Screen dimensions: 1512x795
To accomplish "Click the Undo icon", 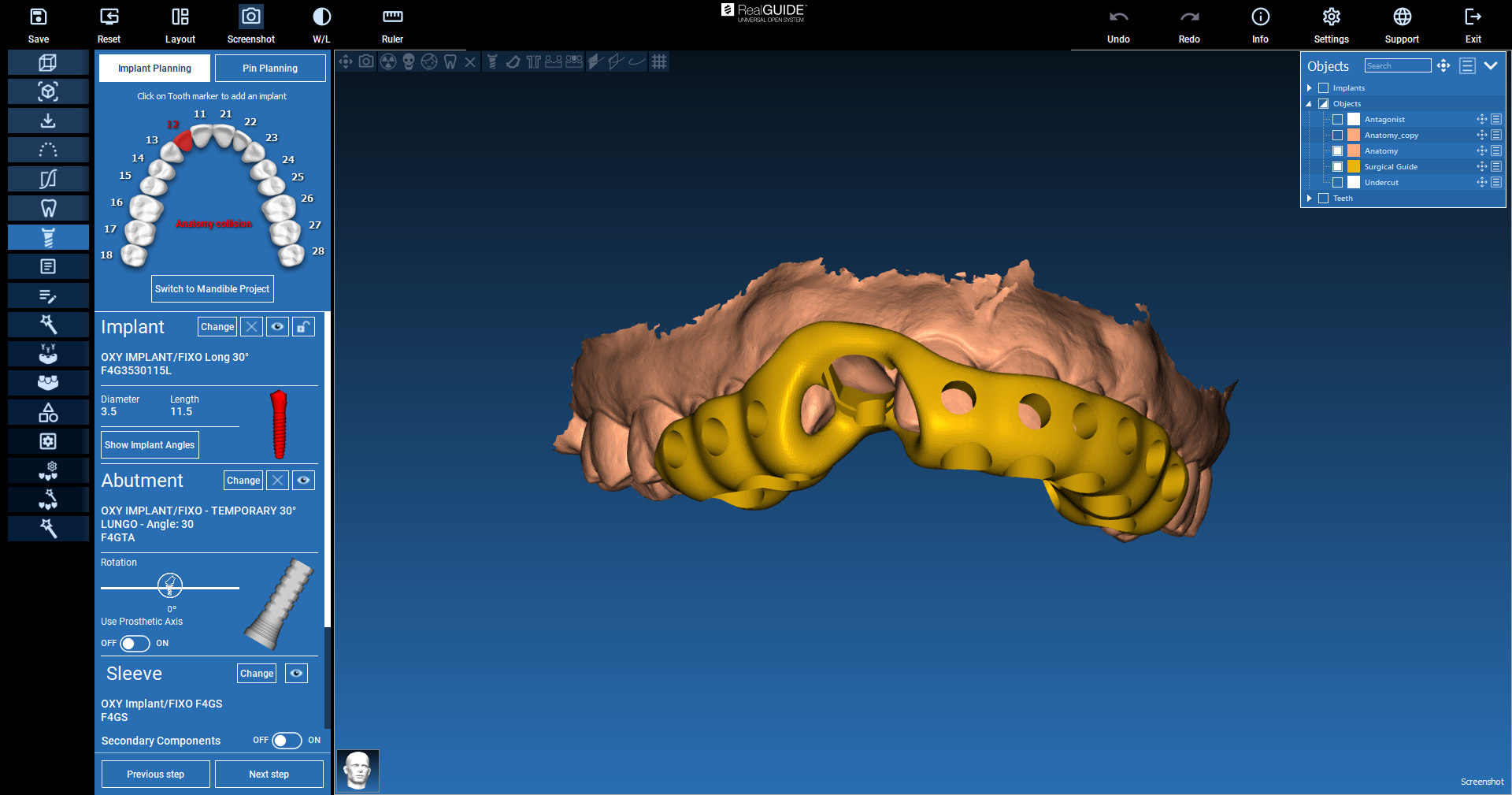I will tap(1118, 17).
